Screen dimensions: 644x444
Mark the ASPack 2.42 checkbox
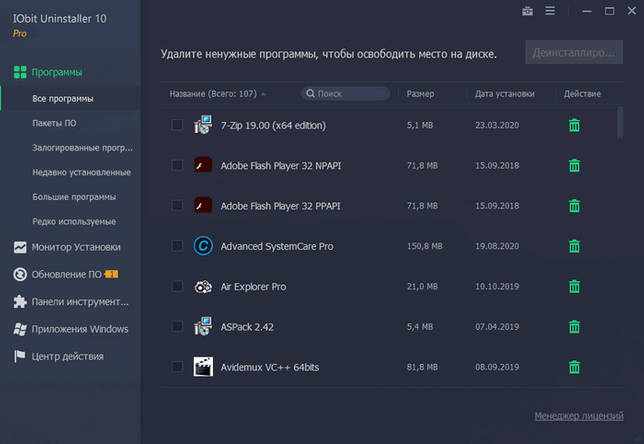[x=177, y=326]
